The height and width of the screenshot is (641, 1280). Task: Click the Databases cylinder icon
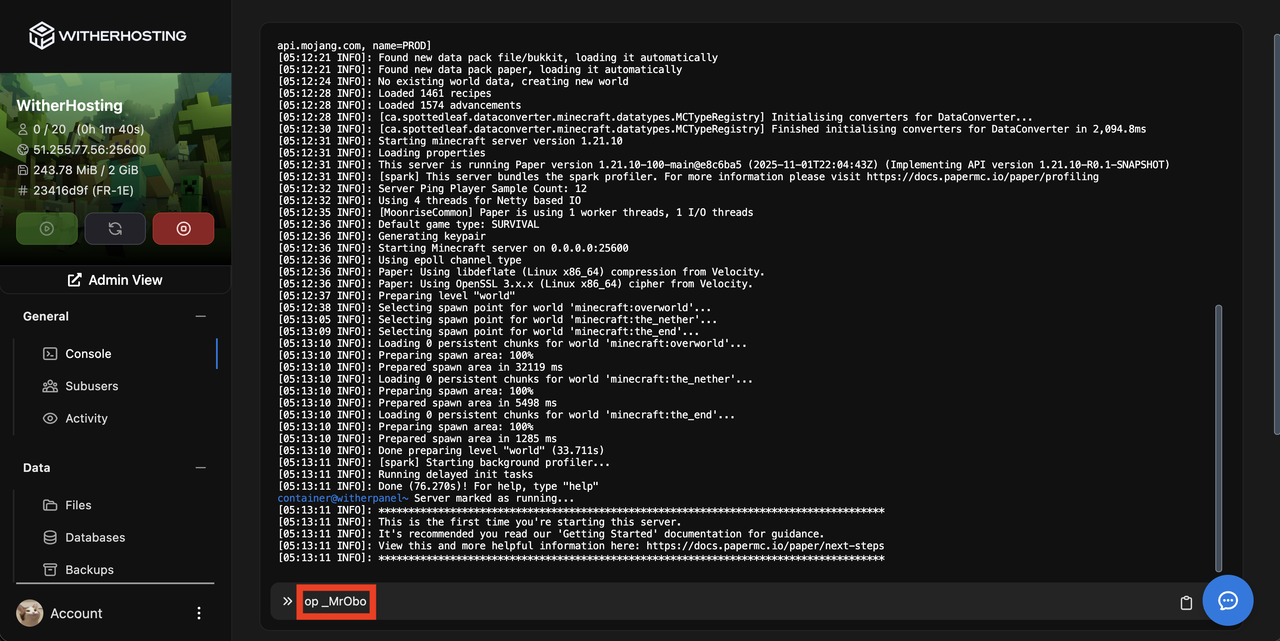pos(50,537)
